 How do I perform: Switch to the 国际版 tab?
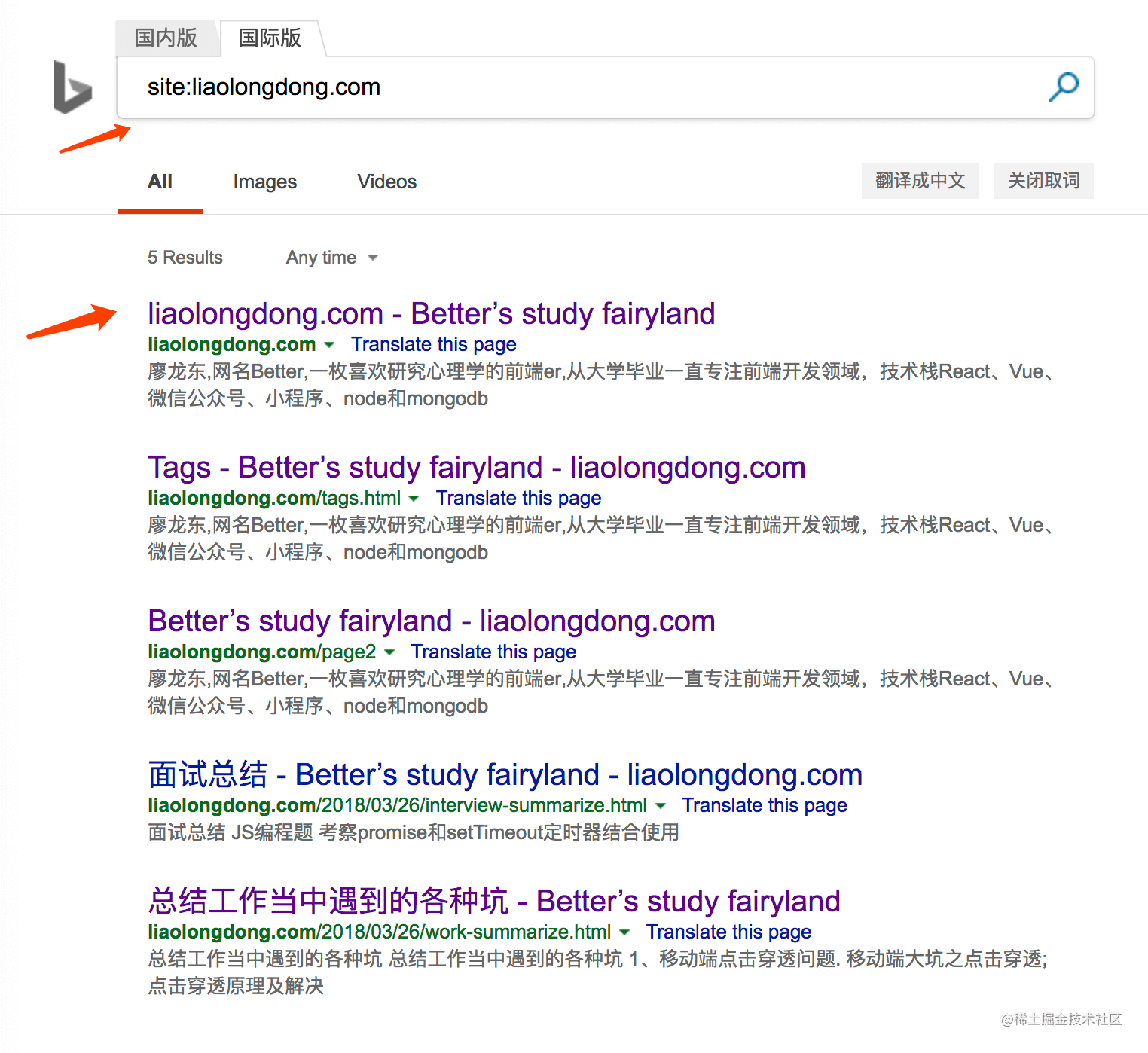(x=270, y=38)
